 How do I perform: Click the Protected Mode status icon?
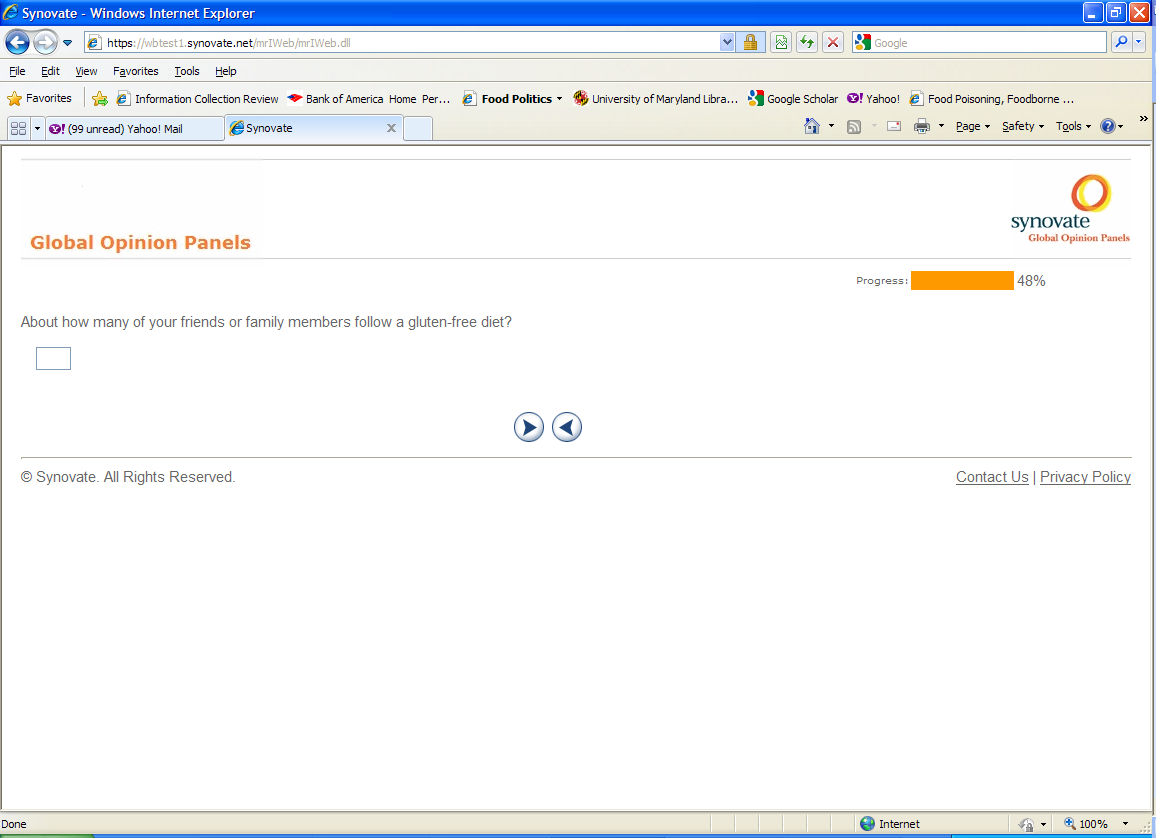pos(1026,824)
